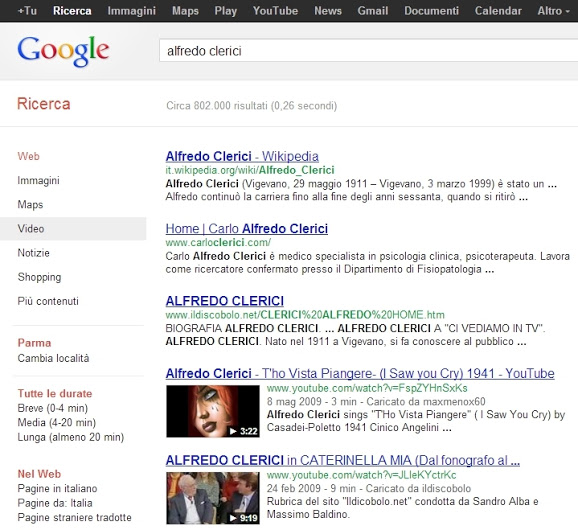Click Cambia località under Parma

point(53,358)
